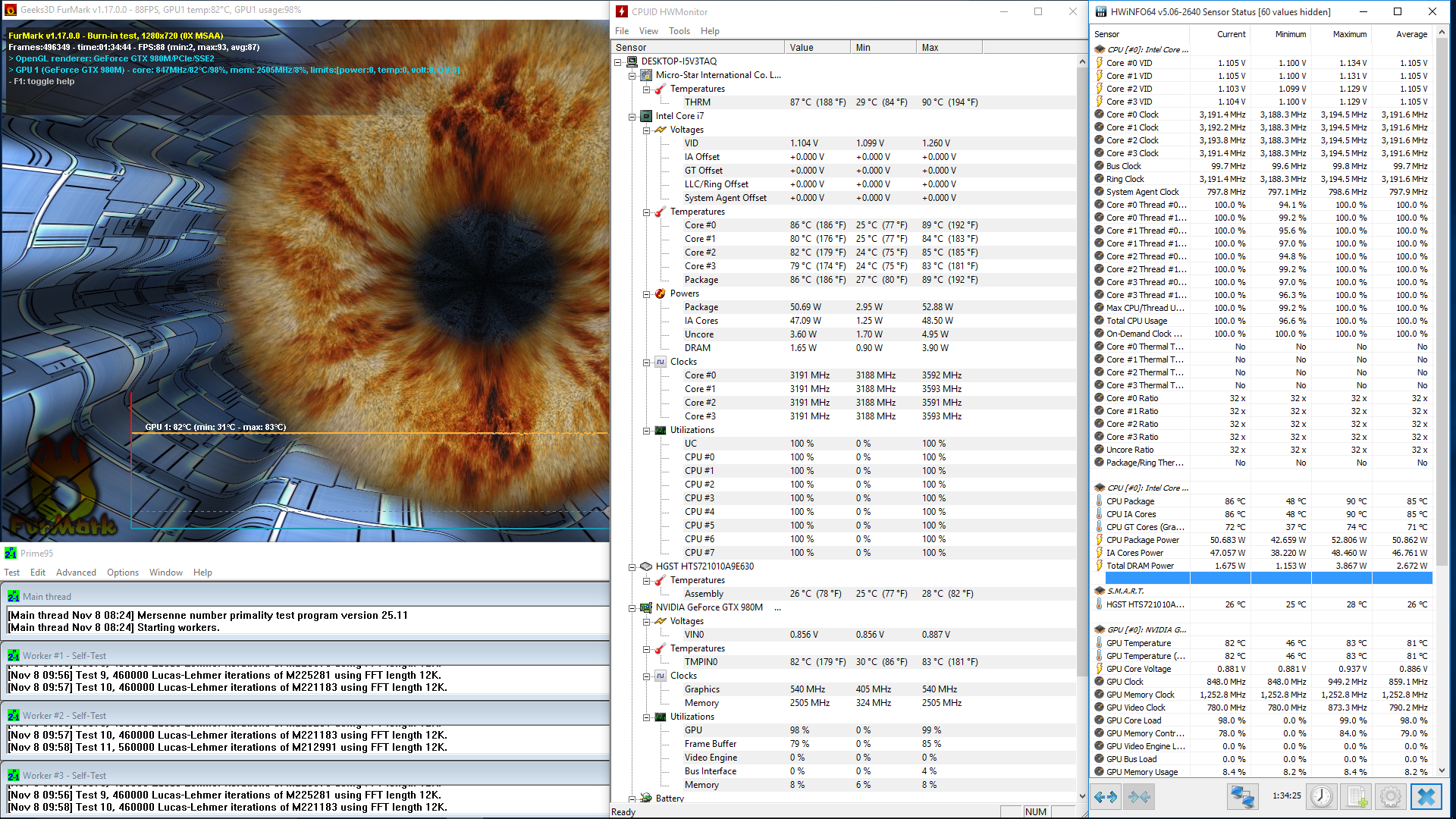Click HWiNFO64 title bar icon
This screenshot has height=819, width=1456.
click(x=1100, y=11)
